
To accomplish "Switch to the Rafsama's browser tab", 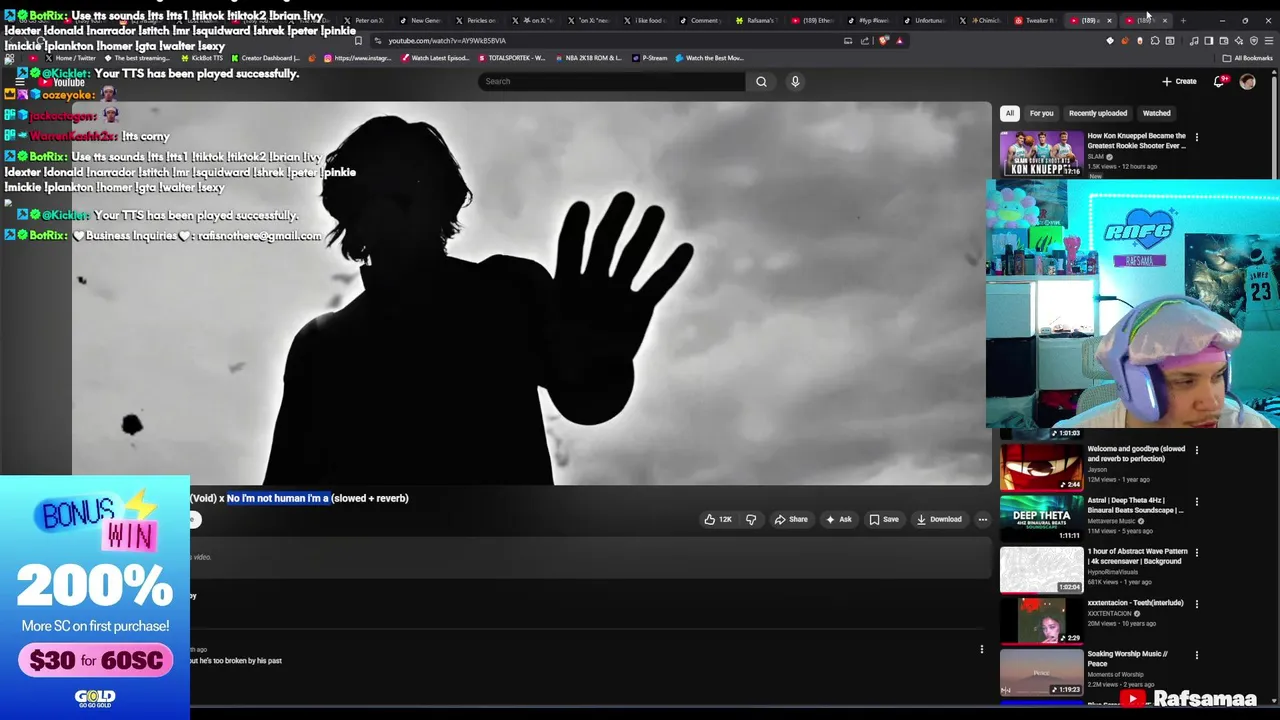I will tap(754, 20).
